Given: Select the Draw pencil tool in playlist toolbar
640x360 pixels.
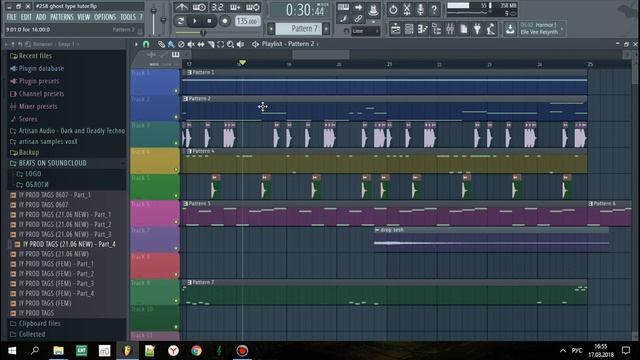Looking at the screenshot, I should tap(161, 44).
